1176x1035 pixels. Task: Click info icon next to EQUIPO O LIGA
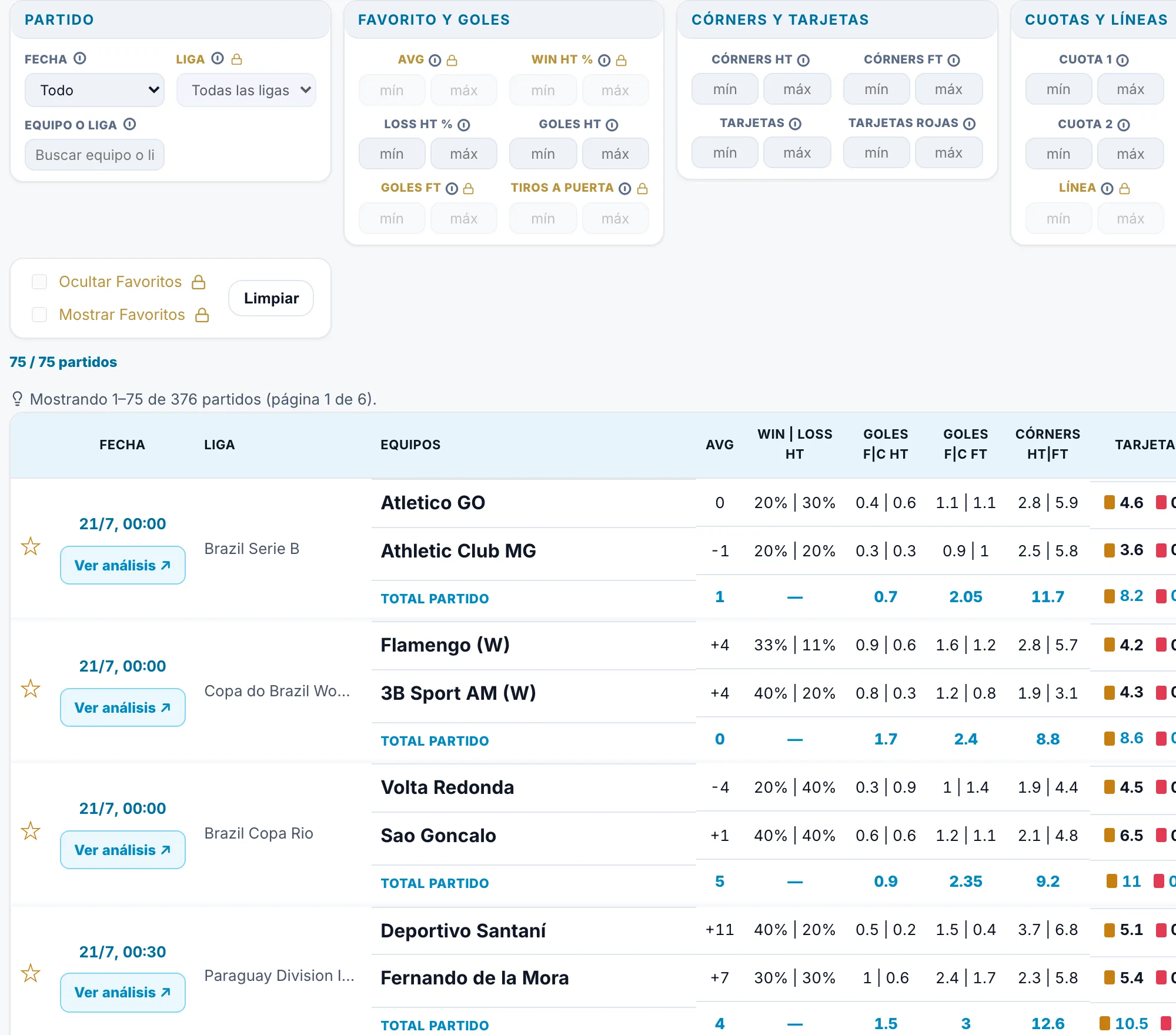(130, 124)
